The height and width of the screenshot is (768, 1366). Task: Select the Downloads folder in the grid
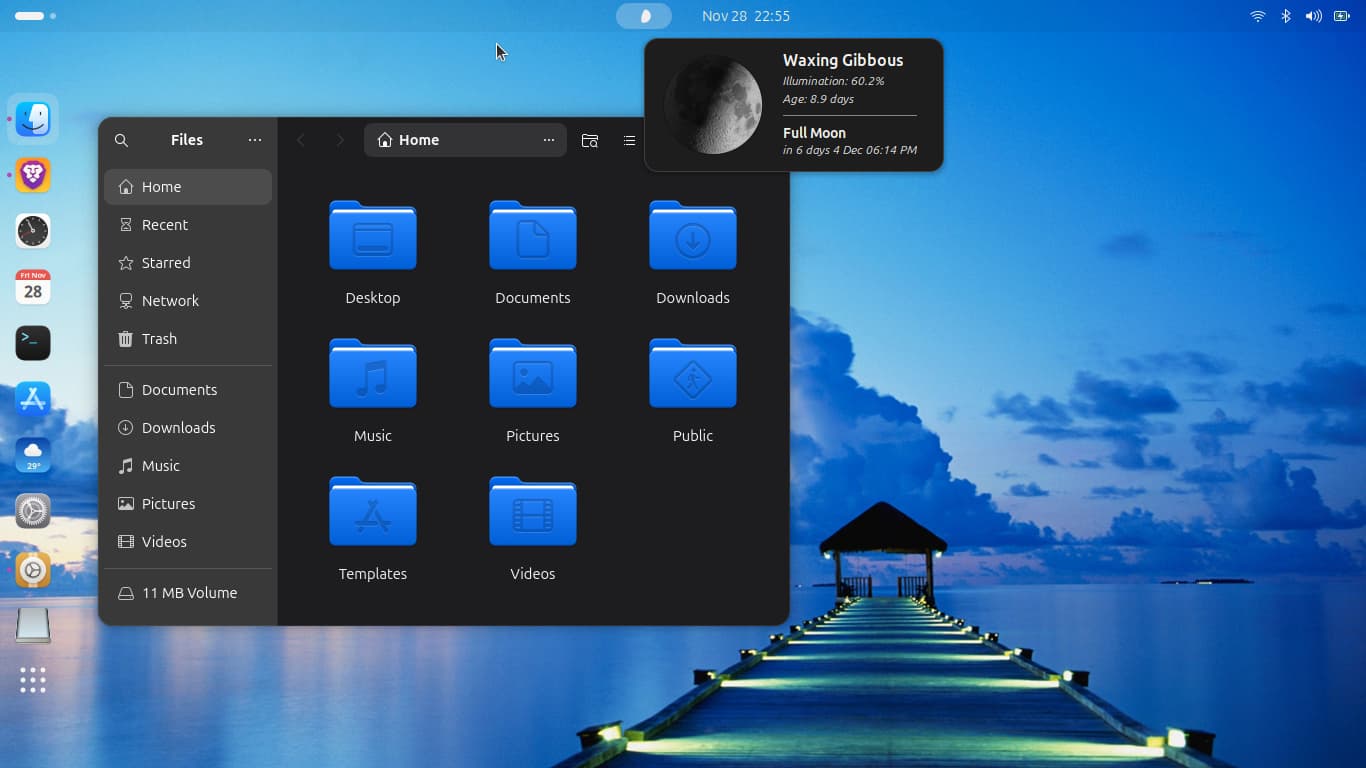[x=692, y=250]
